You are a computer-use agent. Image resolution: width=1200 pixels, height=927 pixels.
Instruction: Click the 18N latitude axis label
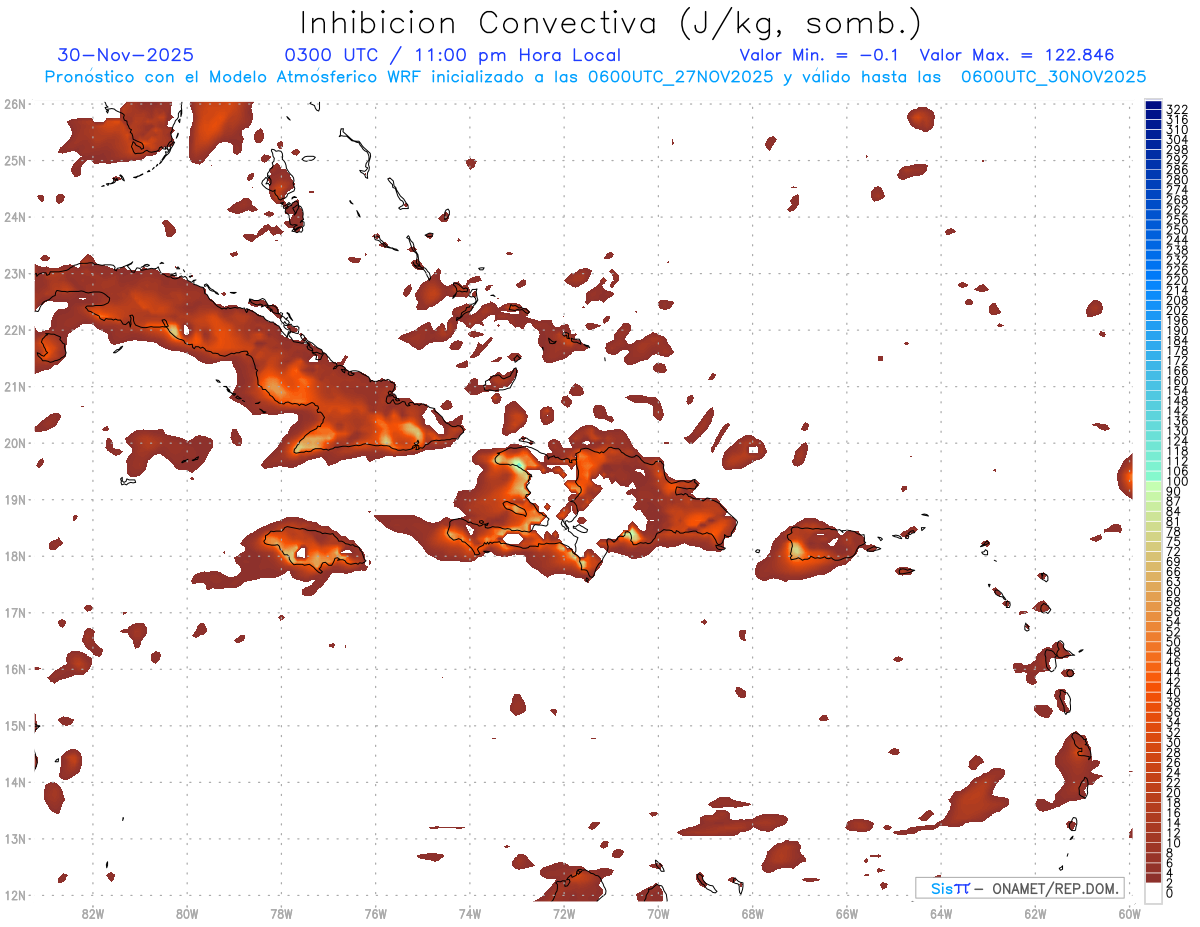15,555
